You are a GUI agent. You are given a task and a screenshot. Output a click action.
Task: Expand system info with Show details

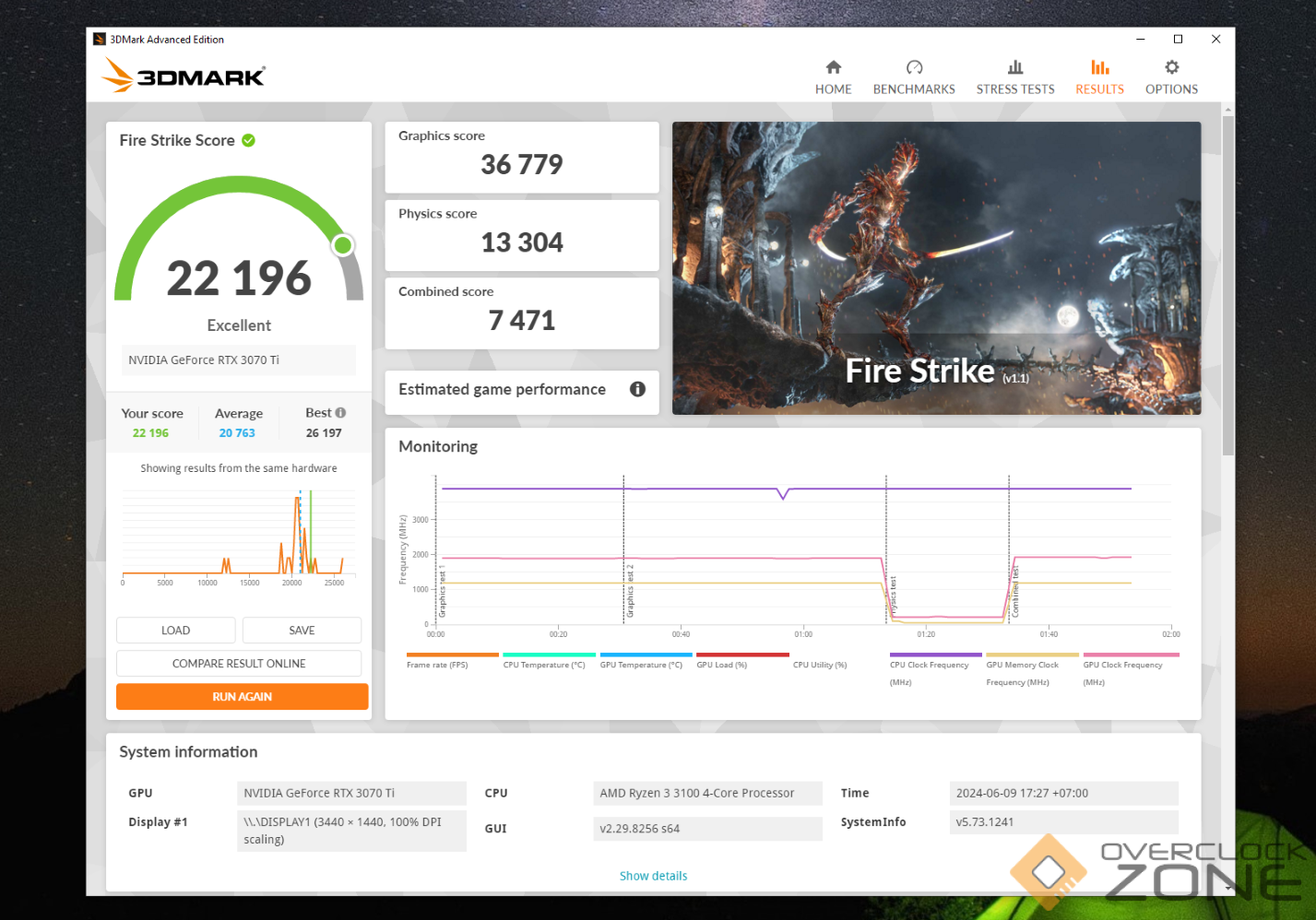point(653,876)
